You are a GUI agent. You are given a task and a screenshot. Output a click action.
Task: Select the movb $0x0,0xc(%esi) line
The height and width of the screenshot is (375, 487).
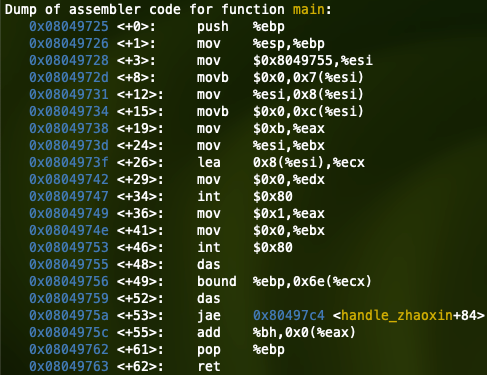click(x=280, y=111)
